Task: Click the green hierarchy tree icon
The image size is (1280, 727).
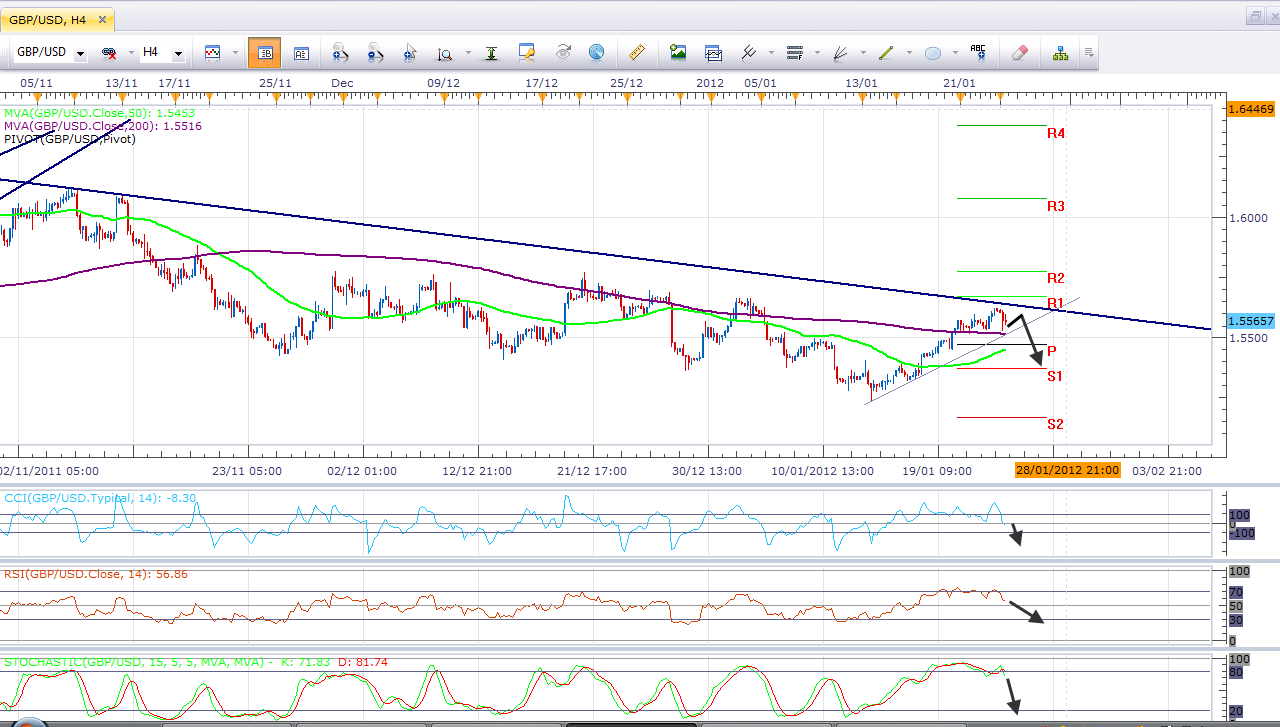Action: [1061, 52]
